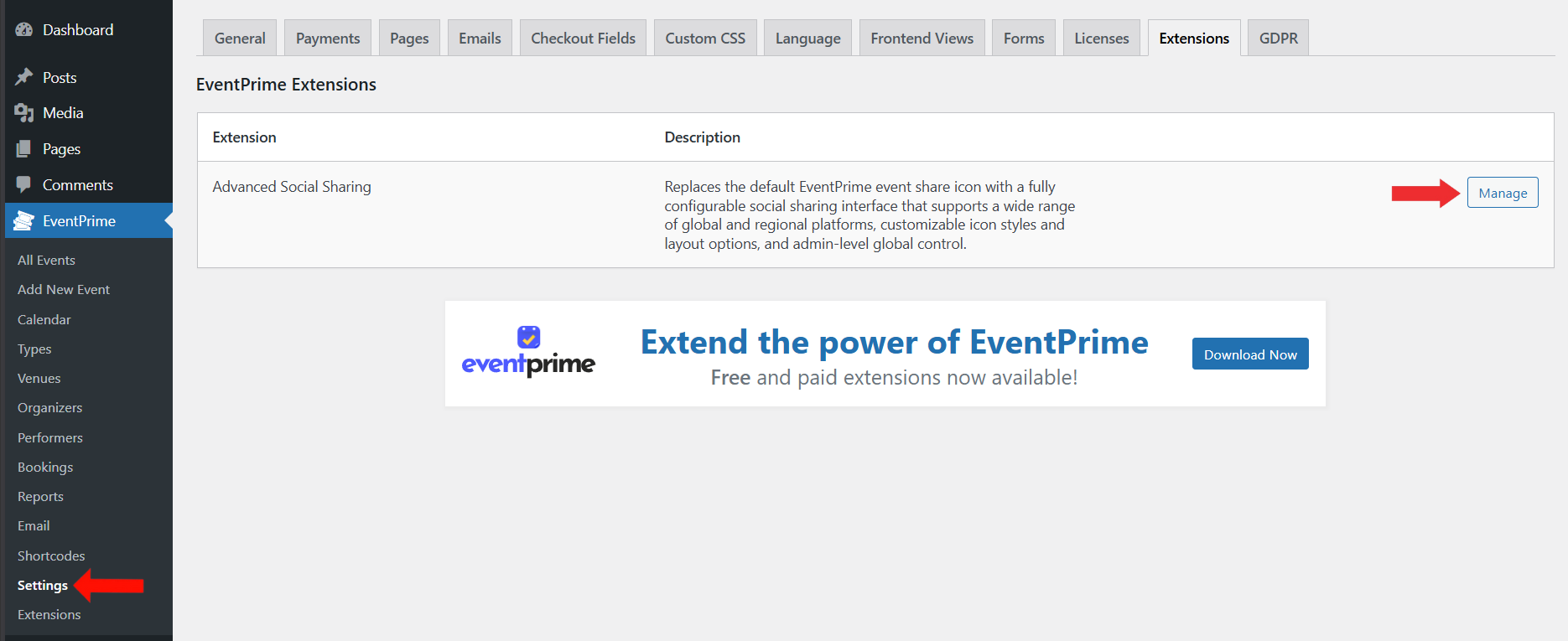Navigate to Shortcodes in sidebar

point(51,556)
